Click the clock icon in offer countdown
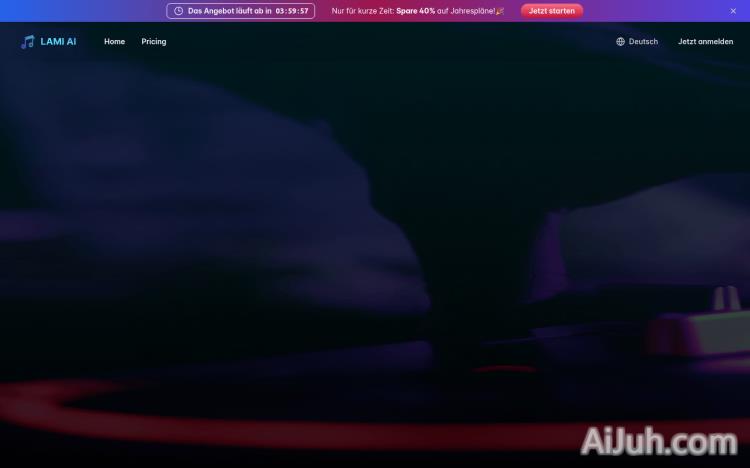 [x=178, y=11]
